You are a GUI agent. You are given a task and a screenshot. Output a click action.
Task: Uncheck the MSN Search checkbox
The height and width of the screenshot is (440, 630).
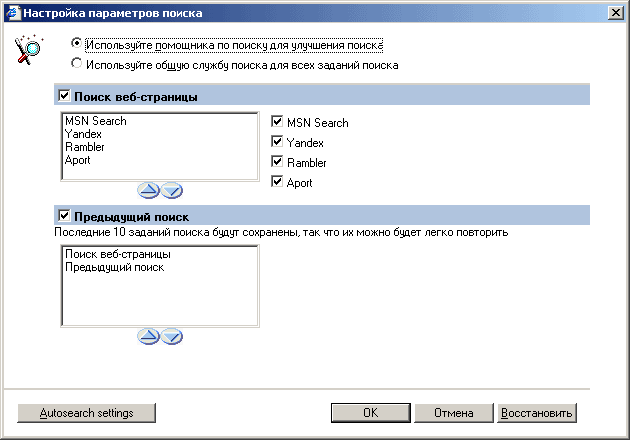(277, 121)
